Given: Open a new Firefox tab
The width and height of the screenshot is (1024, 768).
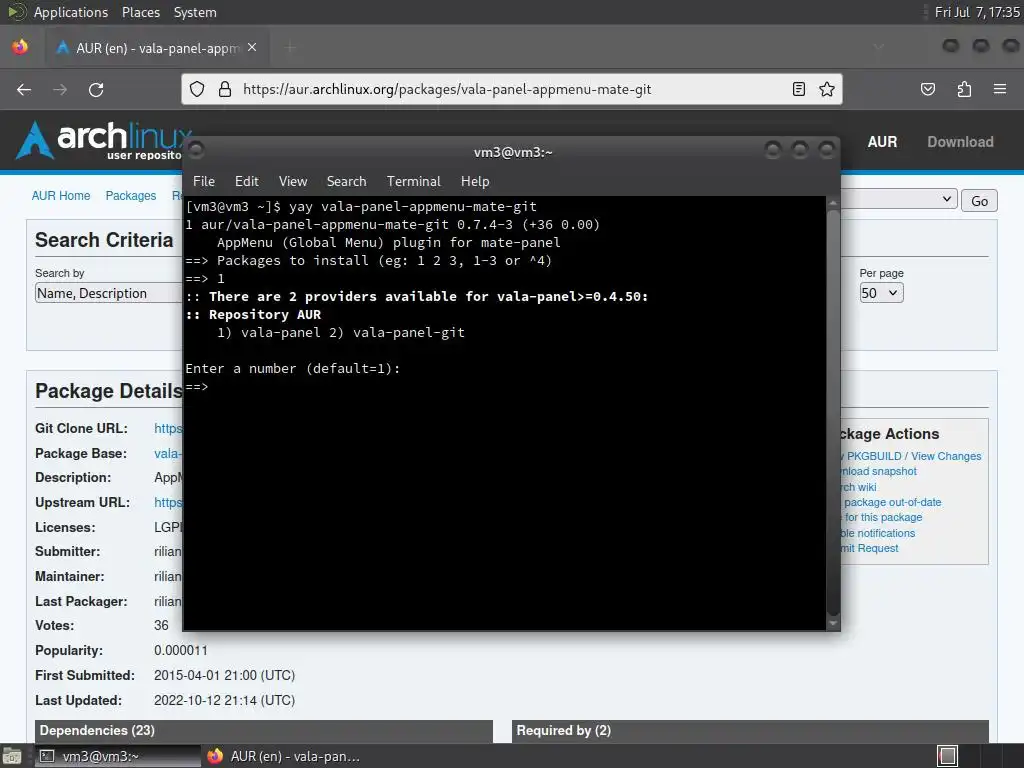Looking at the screenshot, I should (291, 48).
